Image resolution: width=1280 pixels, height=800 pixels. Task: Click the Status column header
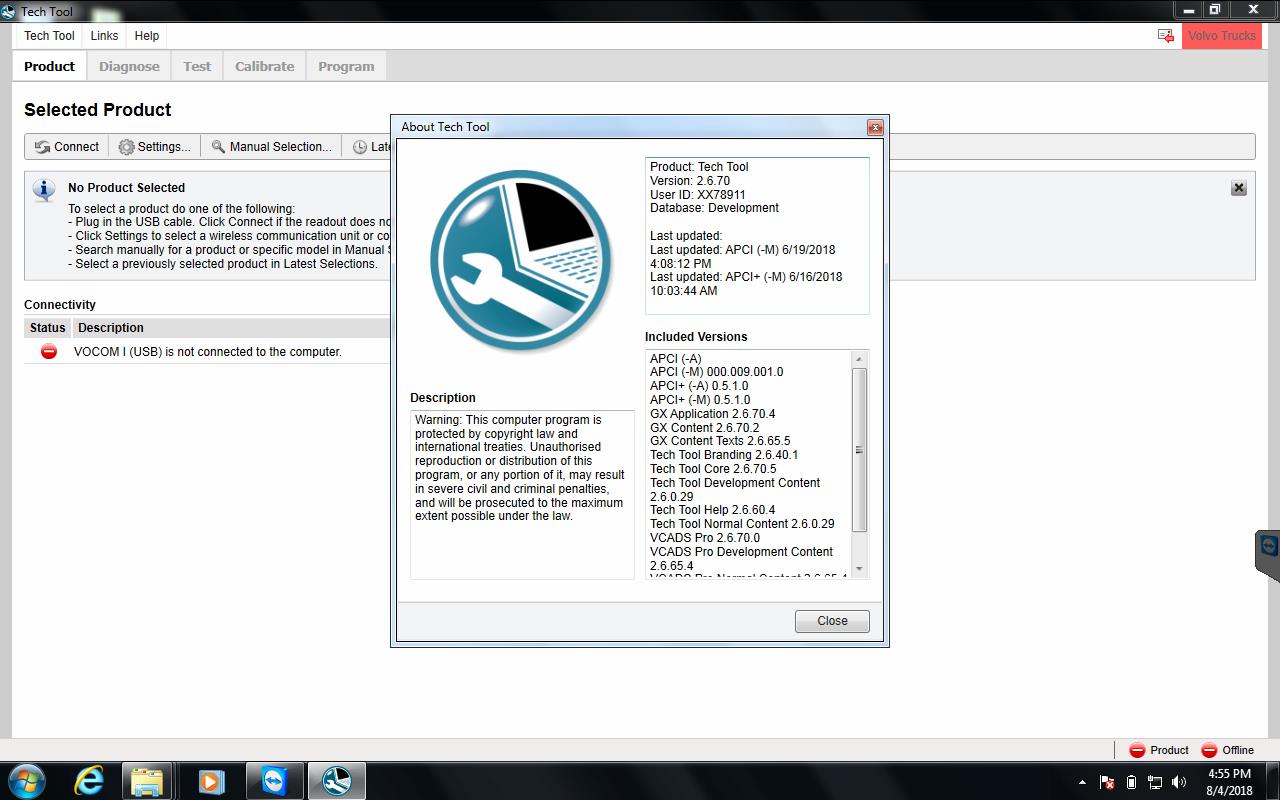(x=47, y=328)
